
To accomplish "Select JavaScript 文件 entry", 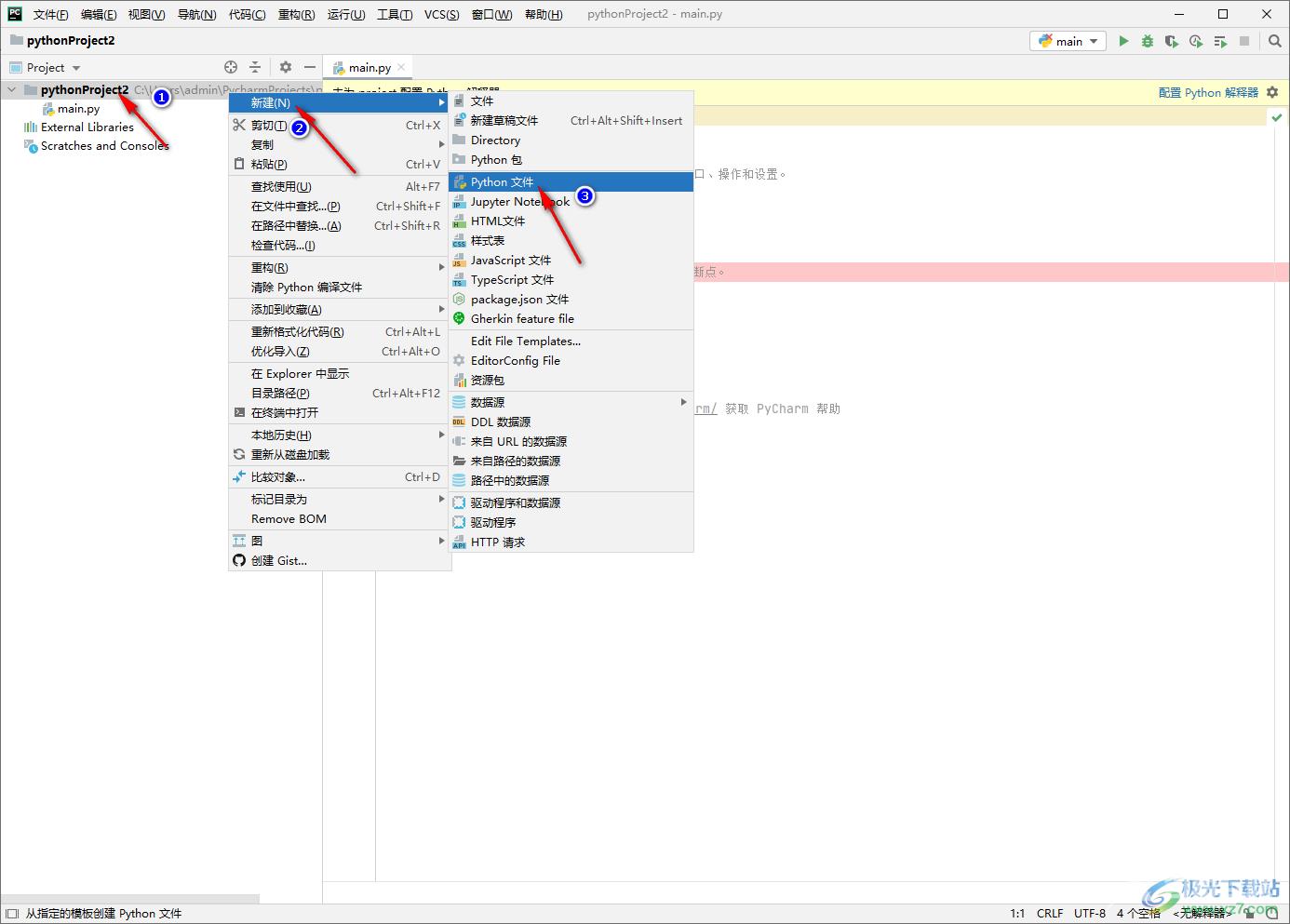I will (571, 261).
